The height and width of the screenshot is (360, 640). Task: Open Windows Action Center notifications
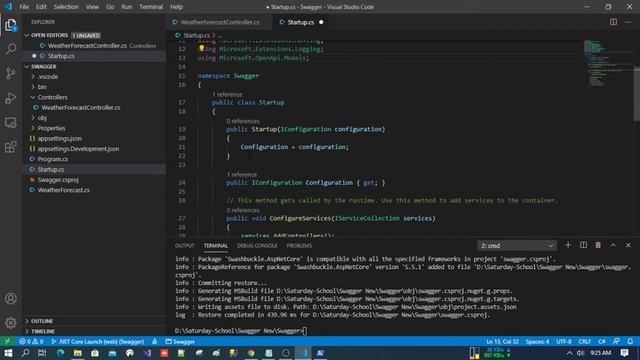click(x=624, y=353)
